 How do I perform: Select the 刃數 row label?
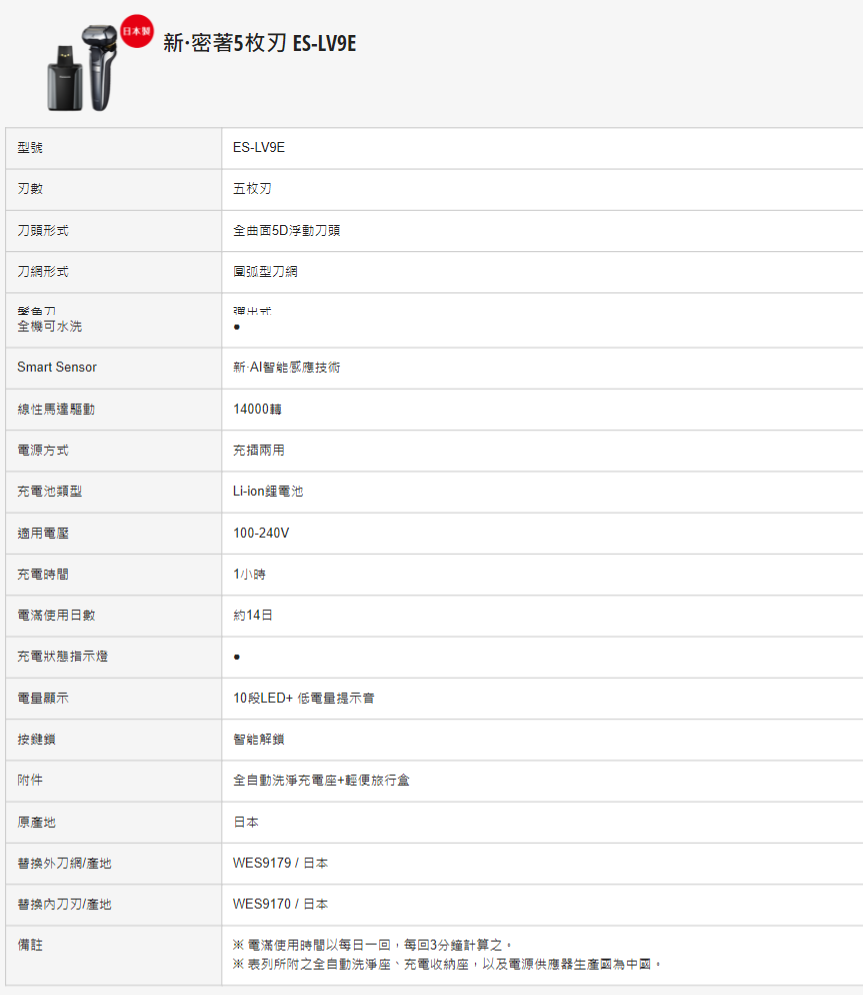coord(30,189)
